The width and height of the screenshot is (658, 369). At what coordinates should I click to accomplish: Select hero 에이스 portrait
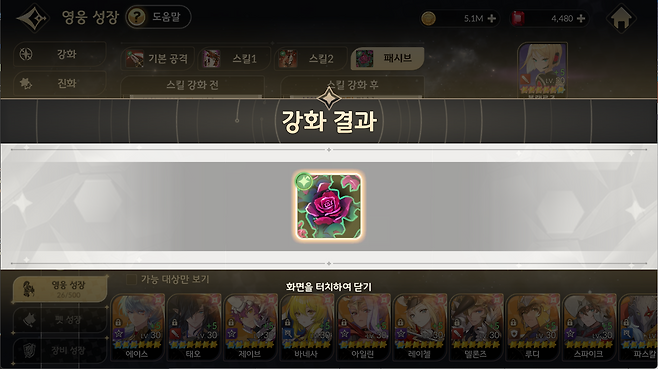point(137,327)
